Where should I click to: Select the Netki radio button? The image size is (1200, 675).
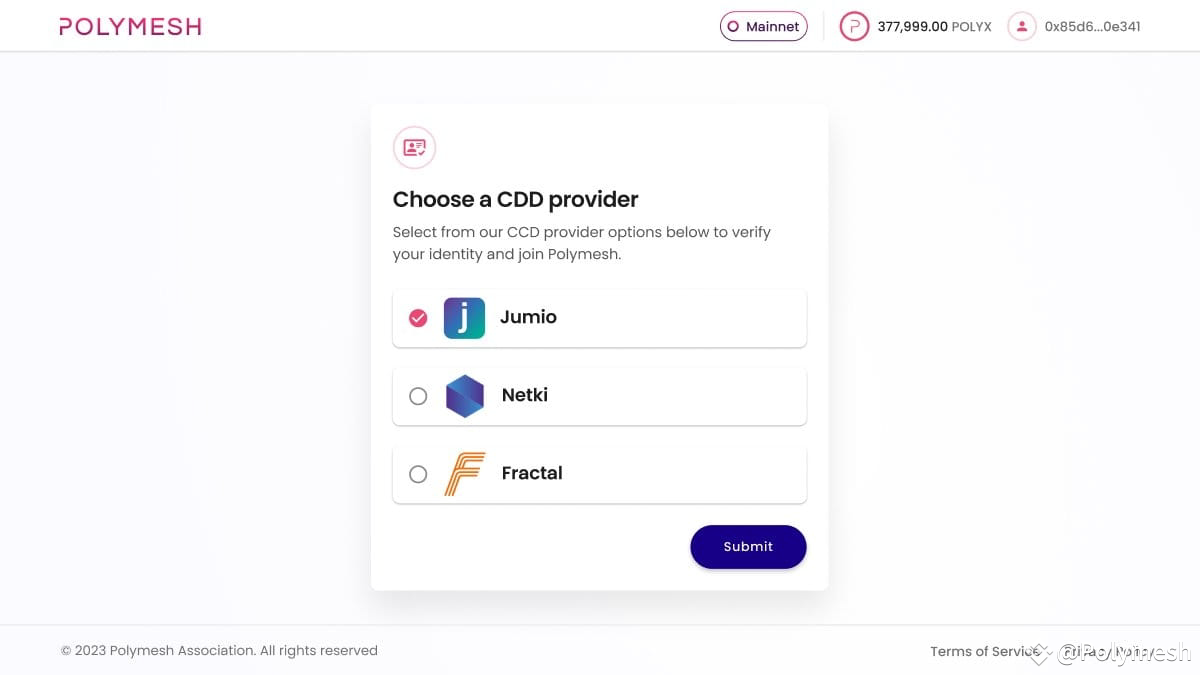coord(418,396)
